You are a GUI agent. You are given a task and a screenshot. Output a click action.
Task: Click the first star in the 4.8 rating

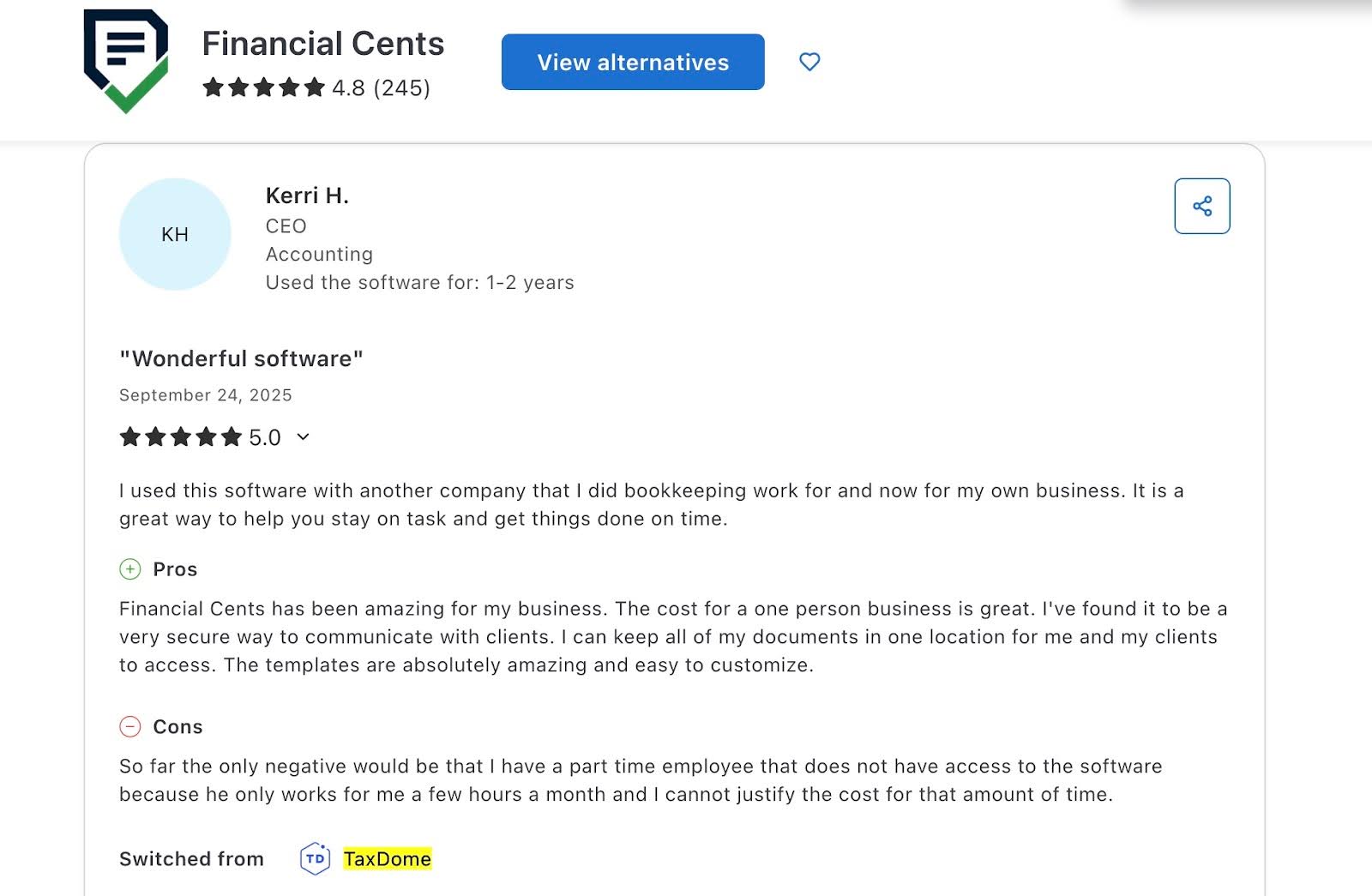click(212, 87)
